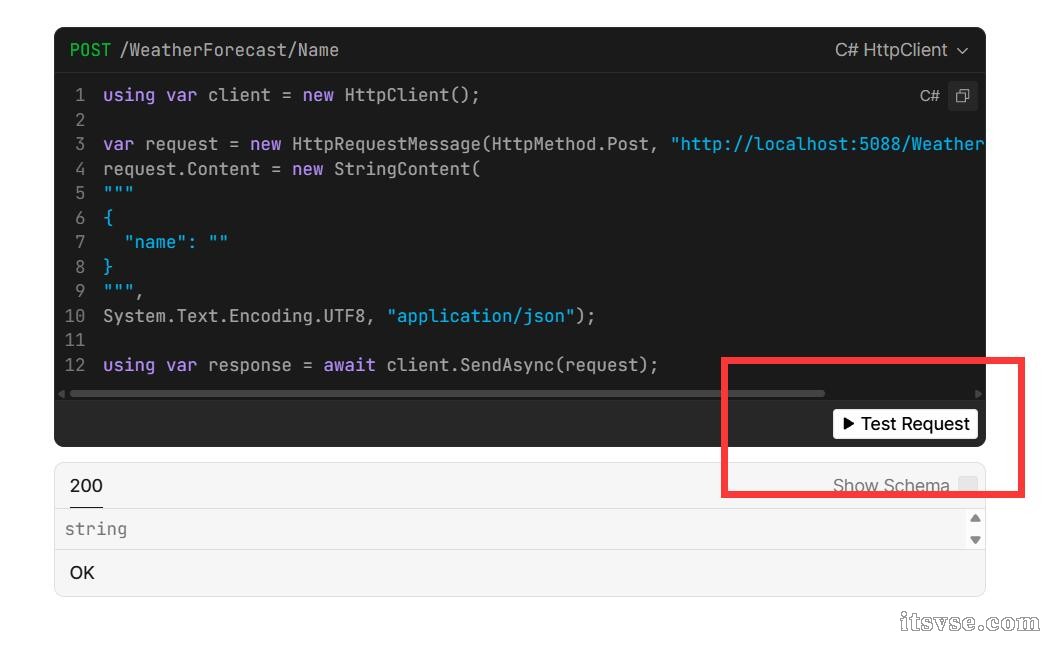Click the horizontal scrollbar thumb under the code

click(x=447, y=394)
